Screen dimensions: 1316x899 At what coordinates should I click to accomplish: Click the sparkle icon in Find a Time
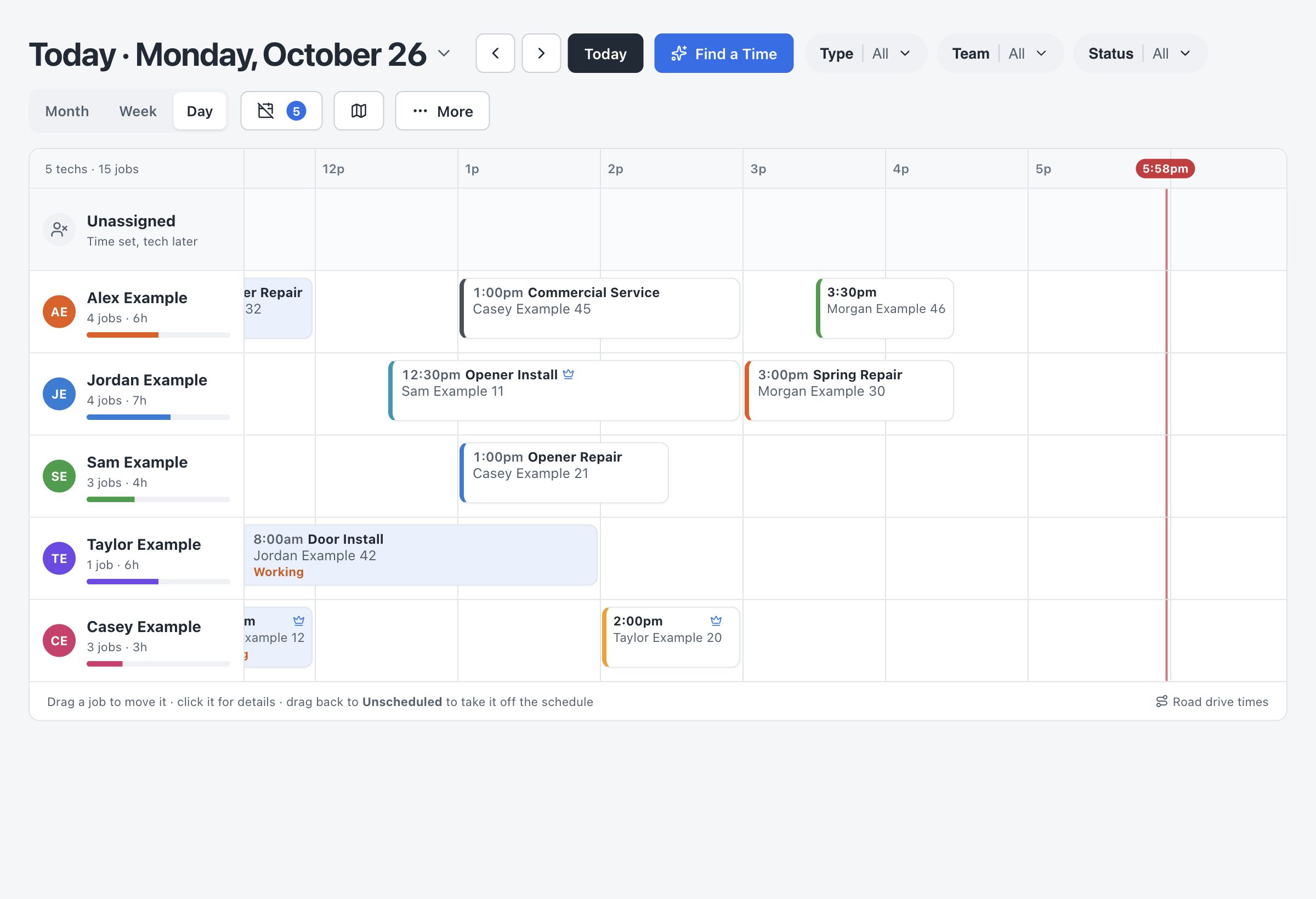pyautogui.click(x=679, y=53)
